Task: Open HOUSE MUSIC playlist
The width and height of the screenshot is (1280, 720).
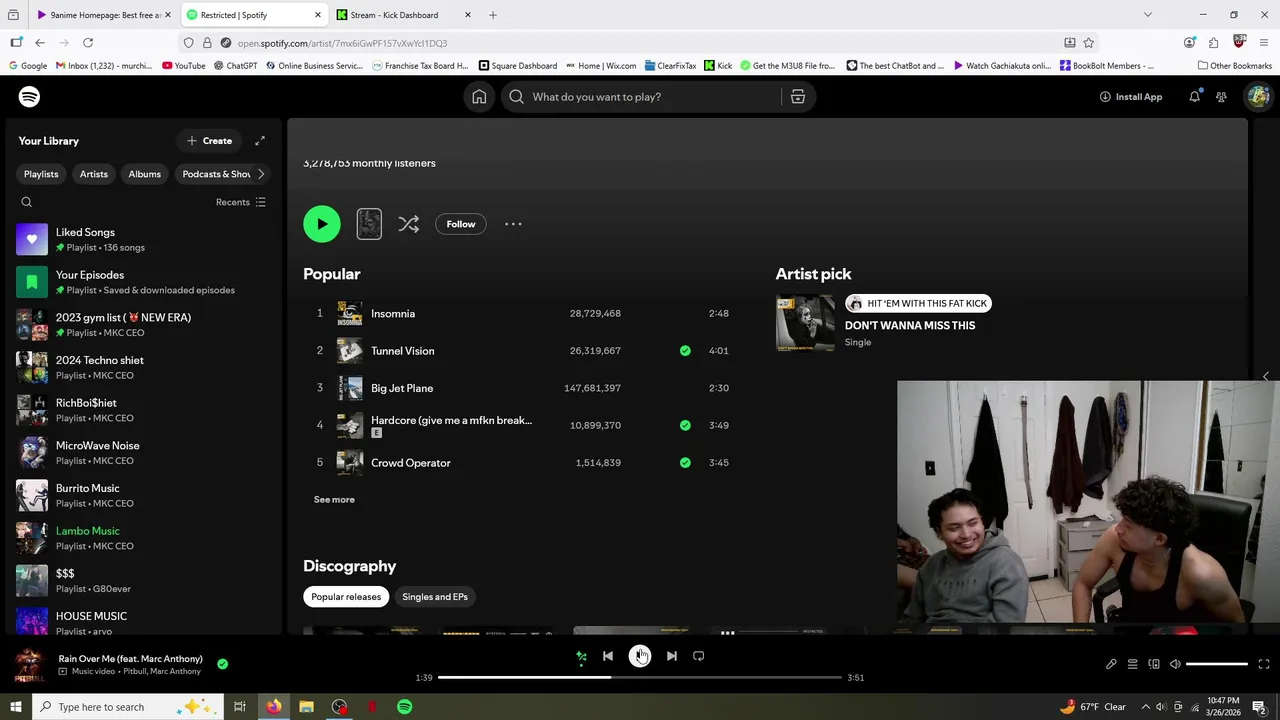Action: click(x=141, y=622)
